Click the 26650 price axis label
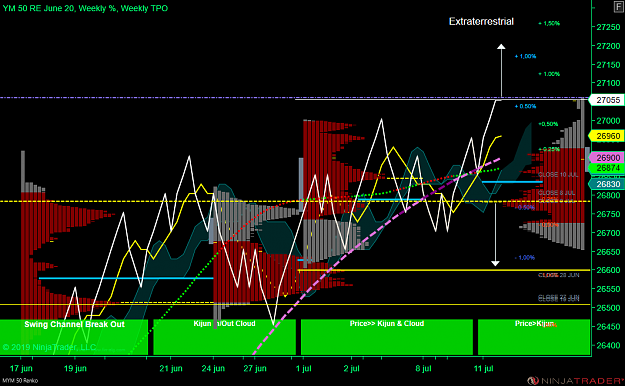 pyautogui.click(x=608, y=252)
